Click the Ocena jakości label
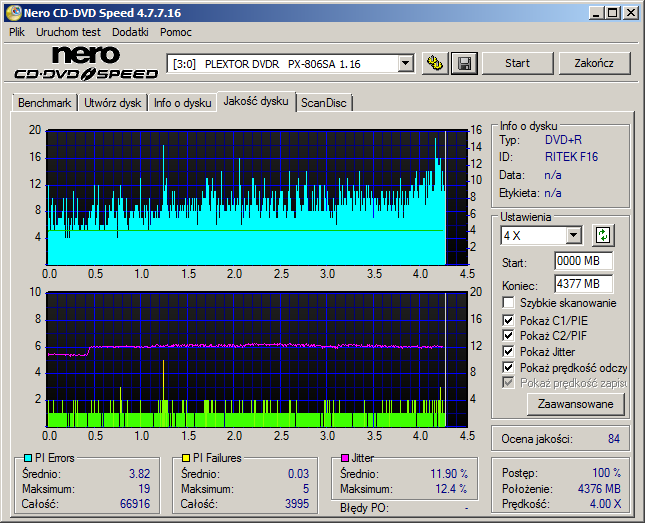This screenshot has height=523, width=645. click(537, 439)
